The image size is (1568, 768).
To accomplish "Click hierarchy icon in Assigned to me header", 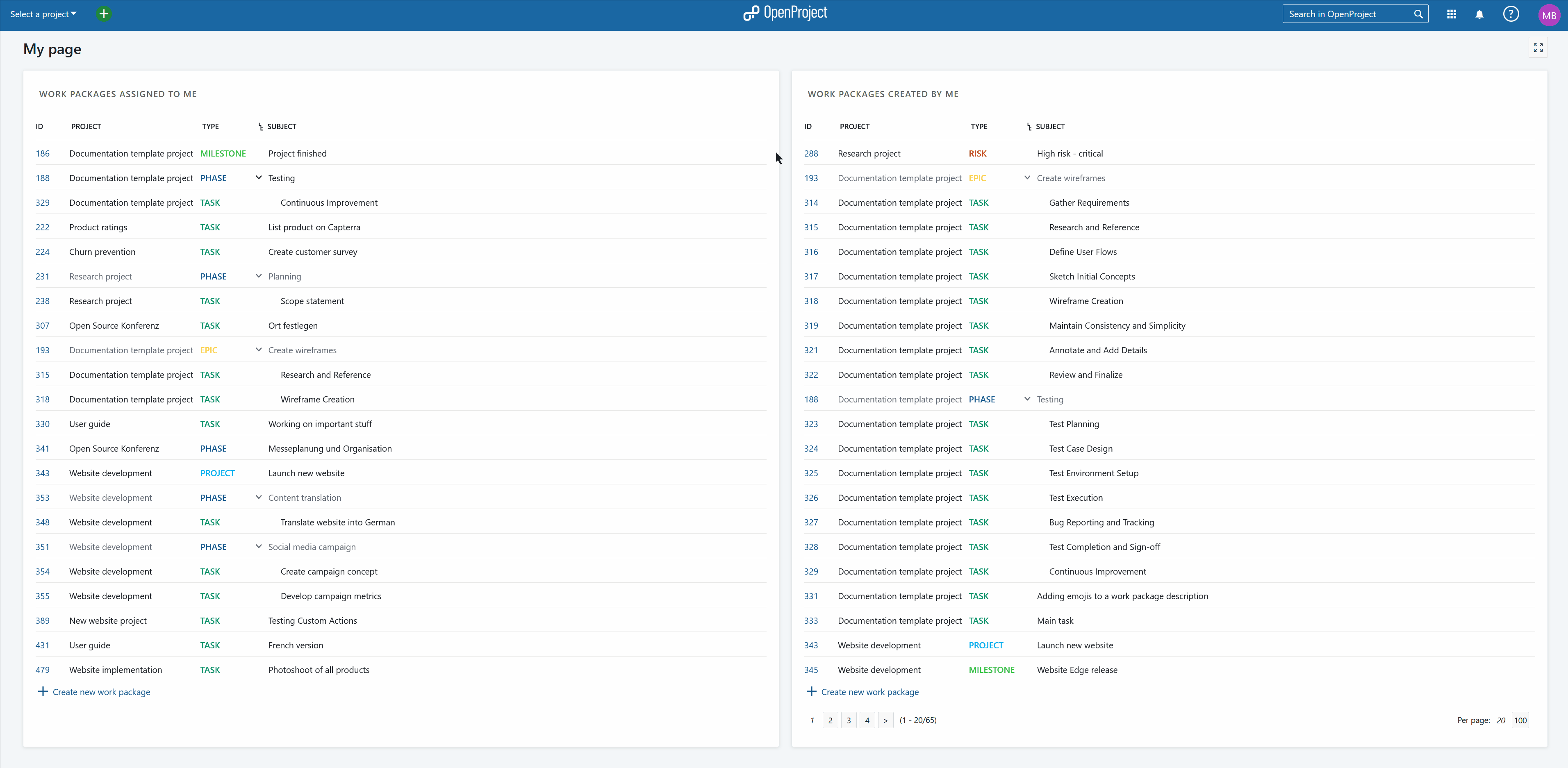I will point(261,127).
